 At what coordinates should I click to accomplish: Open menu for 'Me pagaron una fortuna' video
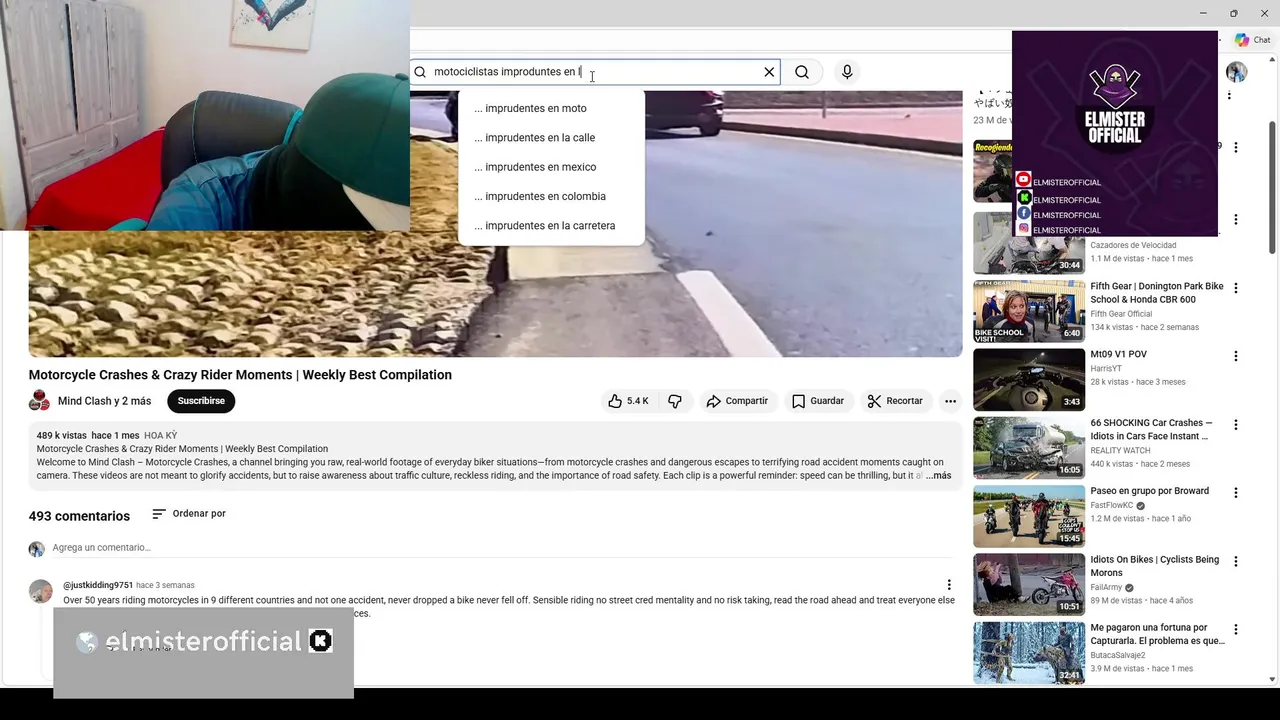pos(1236,630)
